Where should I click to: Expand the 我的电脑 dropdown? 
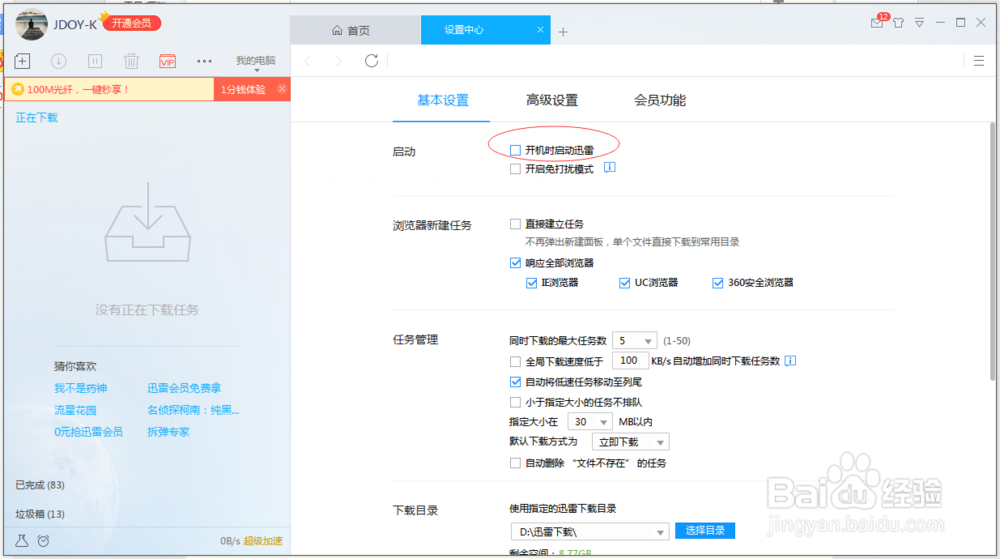coord(256,62)
